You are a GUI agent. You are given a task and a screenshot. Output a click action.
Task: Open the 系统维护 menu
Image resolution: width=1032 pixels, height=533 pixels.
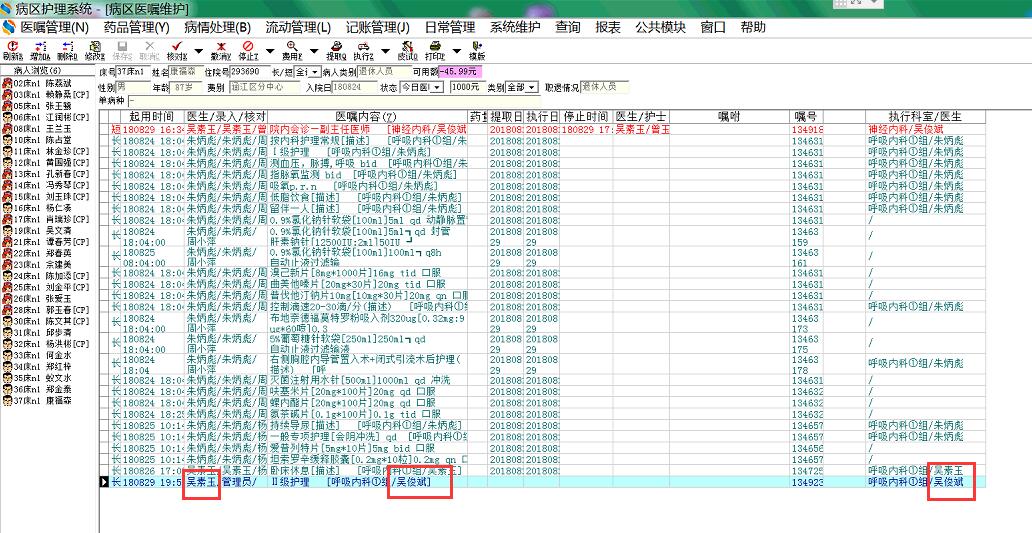[x=515, y=27]
